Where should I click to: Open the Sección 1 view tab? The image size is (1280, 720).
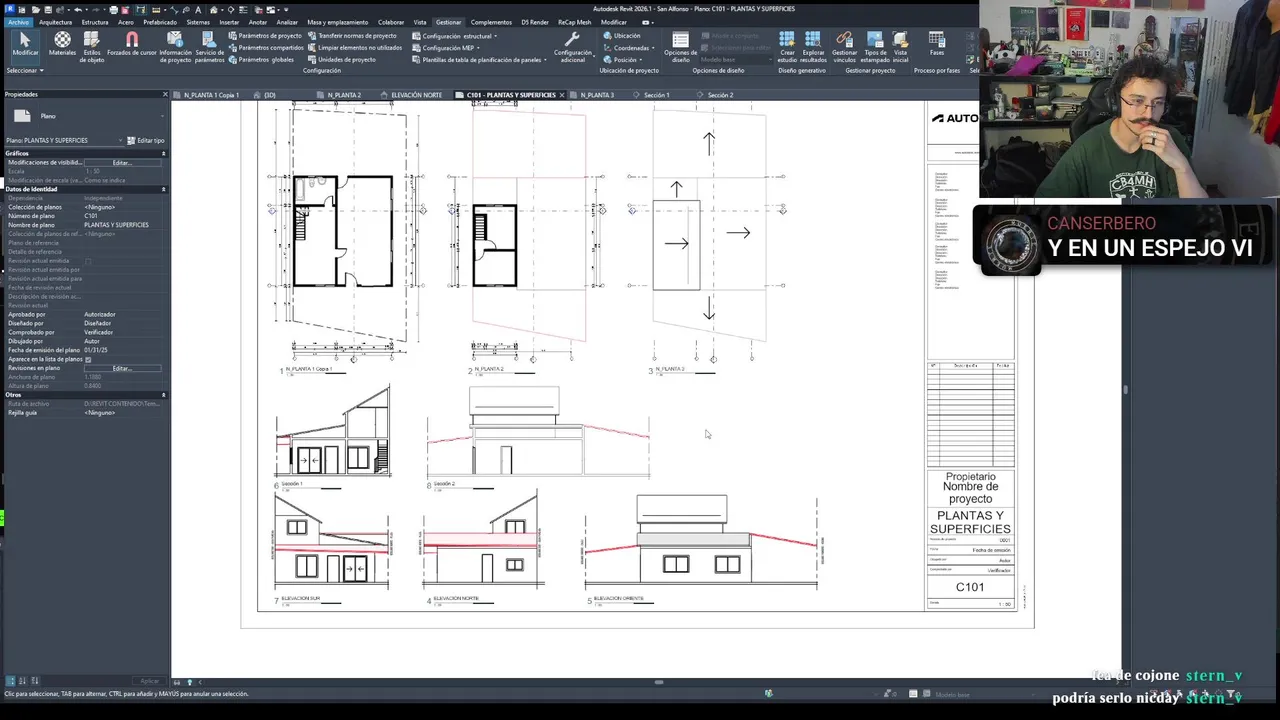656,95
